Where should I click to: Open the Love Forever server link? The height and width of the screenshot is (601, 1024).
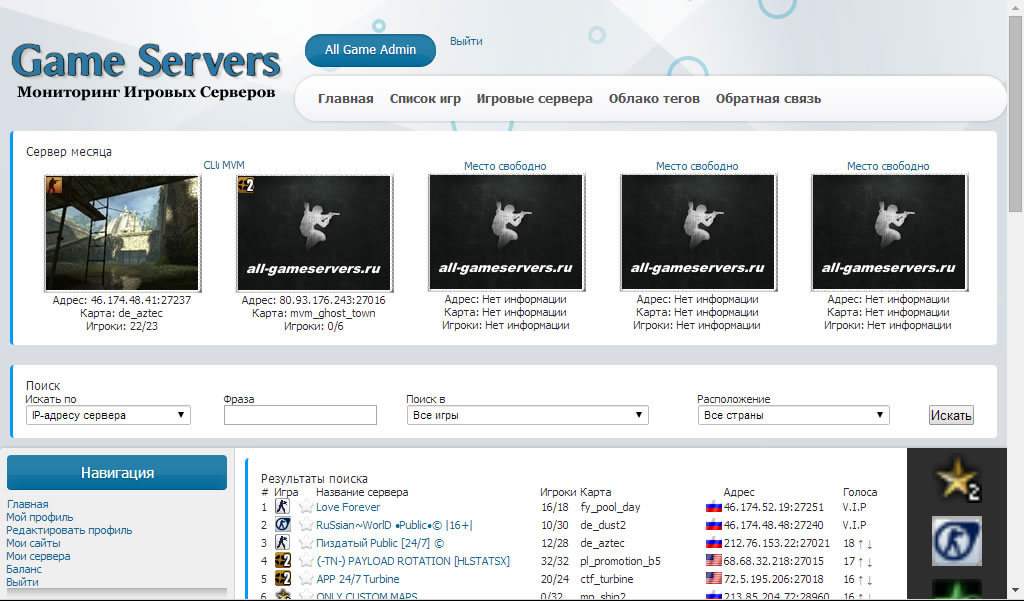(x=348, y=507)
